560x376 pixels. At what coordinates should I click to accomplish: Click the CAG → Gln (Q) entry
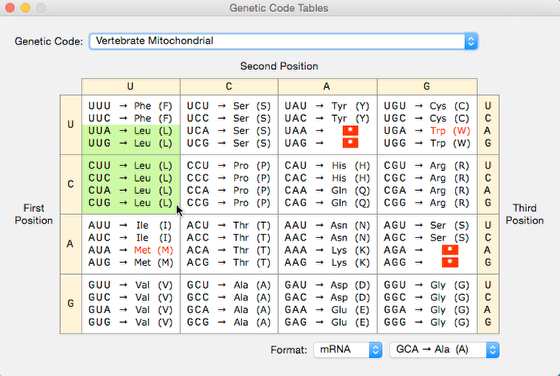pos(327,203)
